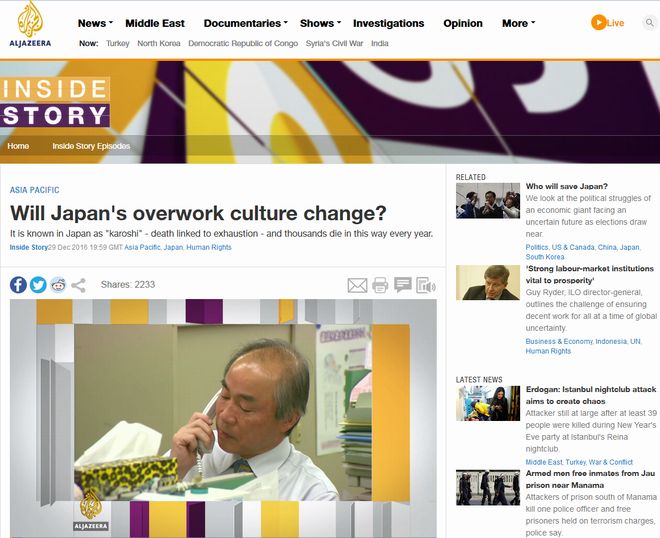Click the listen-to-article audio icon

[x=426, y=285]
